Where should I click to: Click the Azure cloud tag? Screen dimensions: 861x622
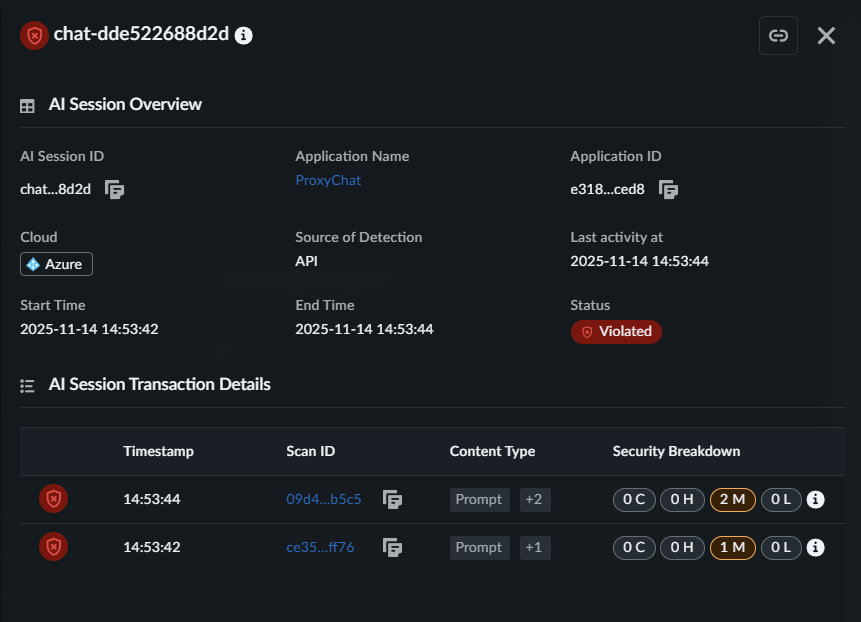pyautogui.click(x=57, y=265)
